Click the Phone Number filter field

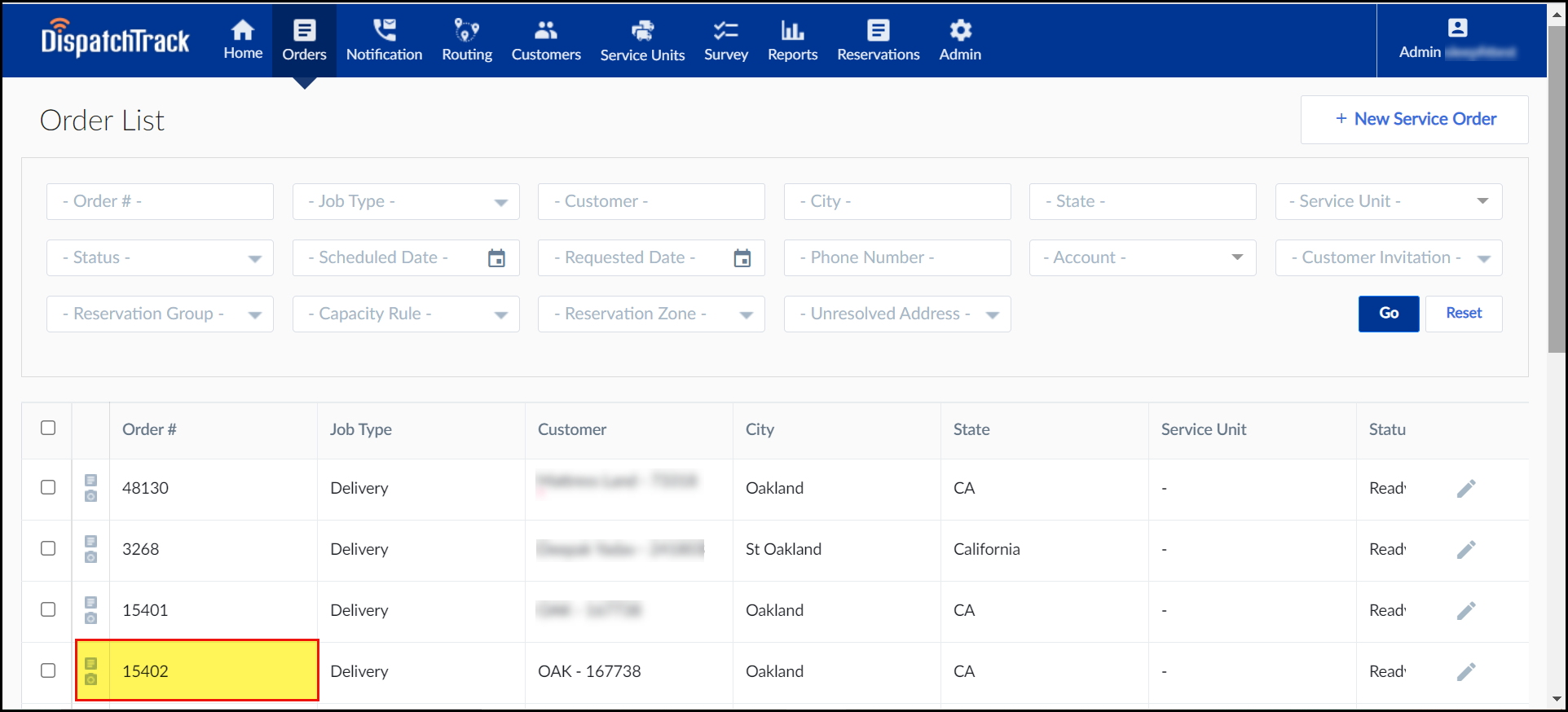tap(897, 257)
